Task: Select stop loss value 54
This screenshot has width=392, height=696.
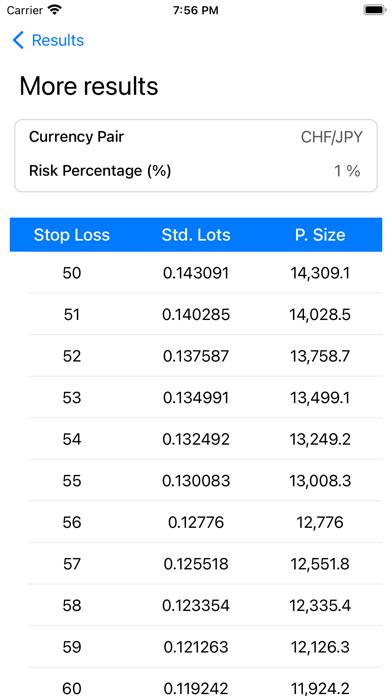Action: [x=71, y=439]
